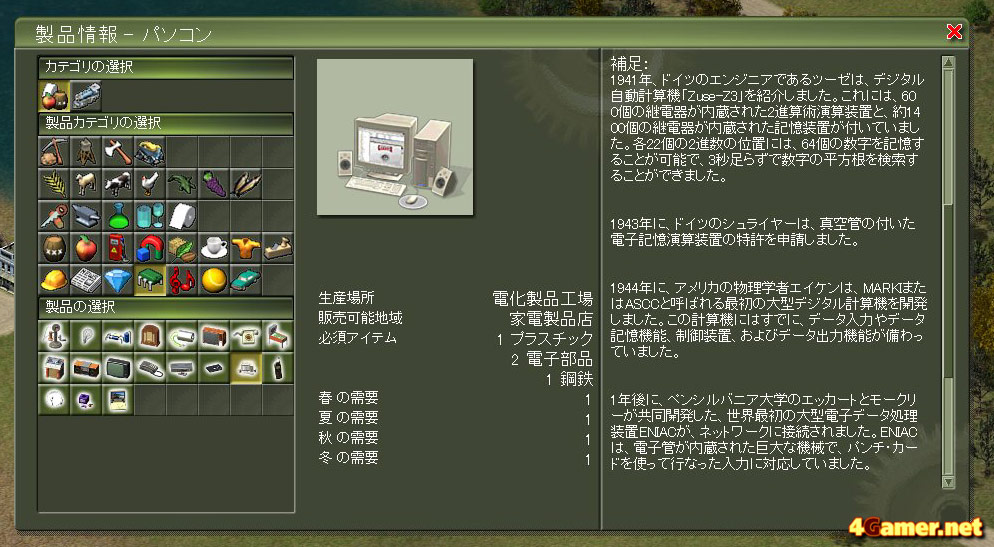Viewport: 994px width, 547px height.
Task: Select the blue diamond jewelry category
Action: 118,280
